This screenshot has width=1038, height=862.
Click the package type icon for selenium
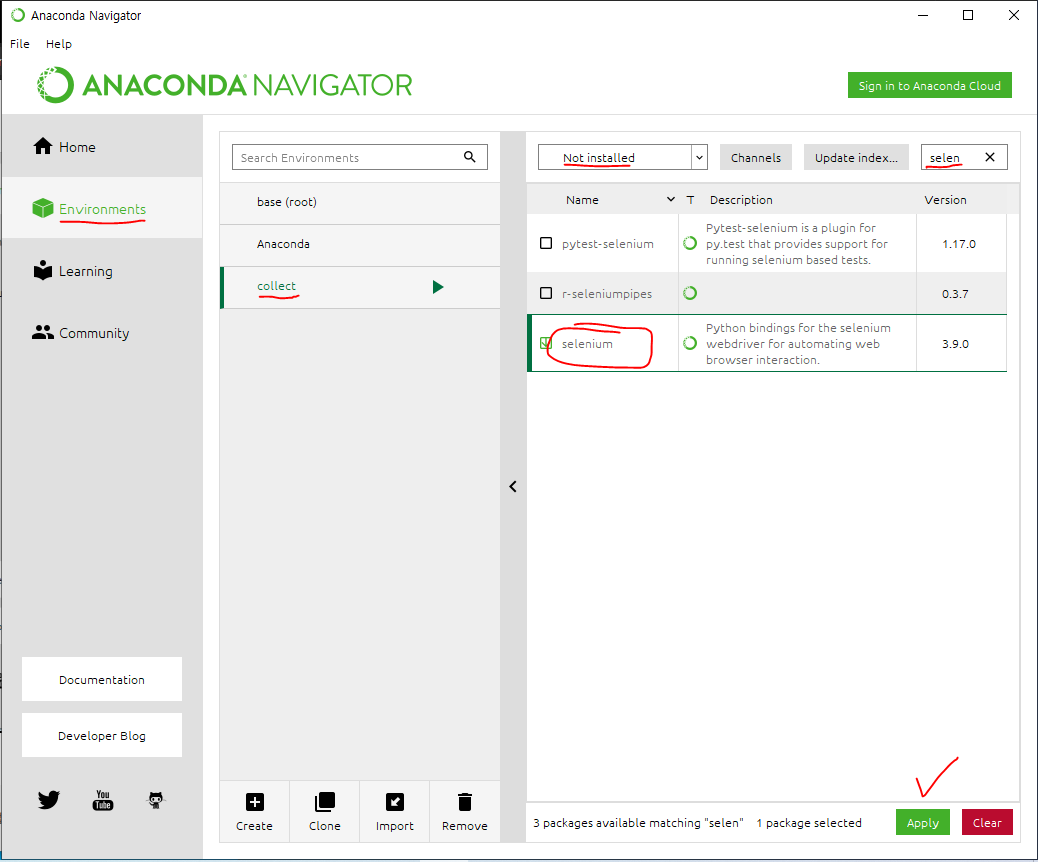pos(690,343)
